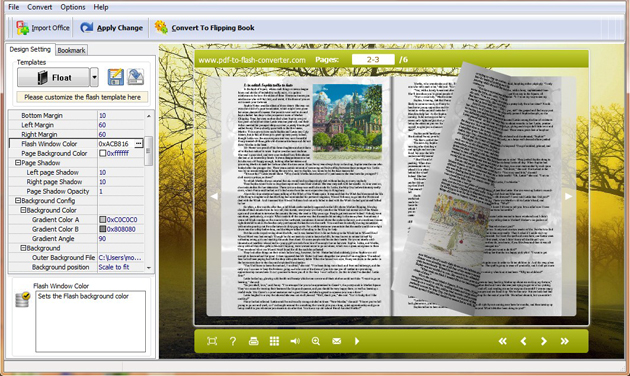Click Apply Change button
This screenshot has width=630, height=376.
click(112, 28)
